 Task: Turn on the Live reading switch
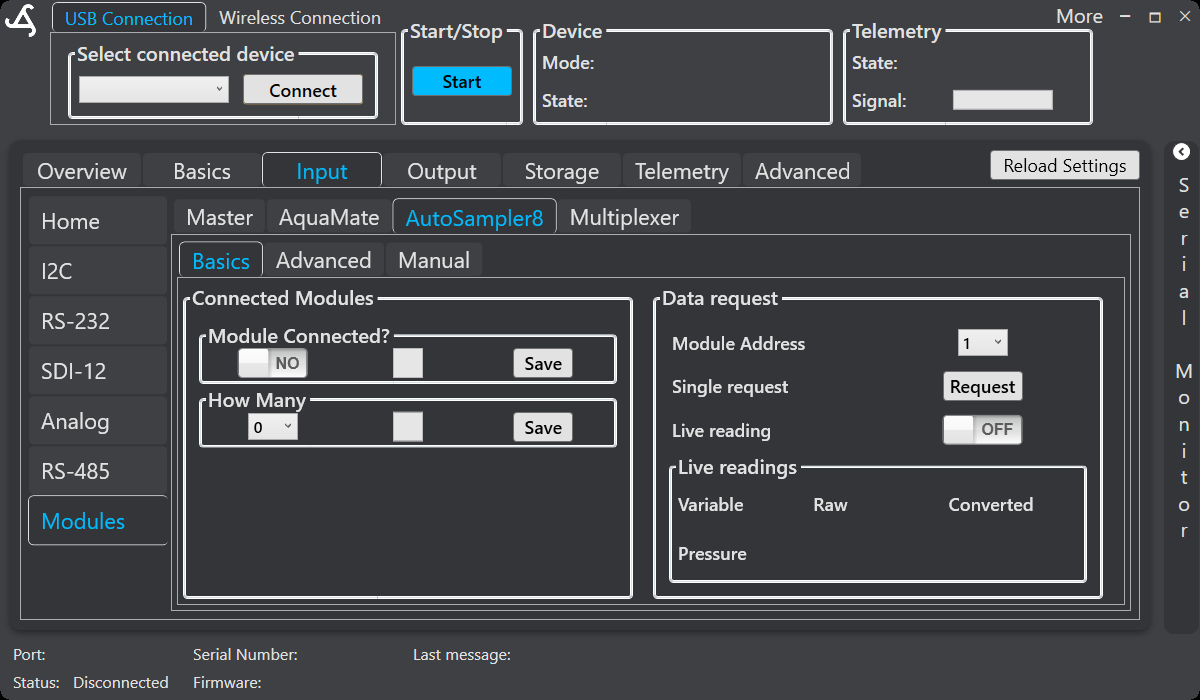coord(982,430)
